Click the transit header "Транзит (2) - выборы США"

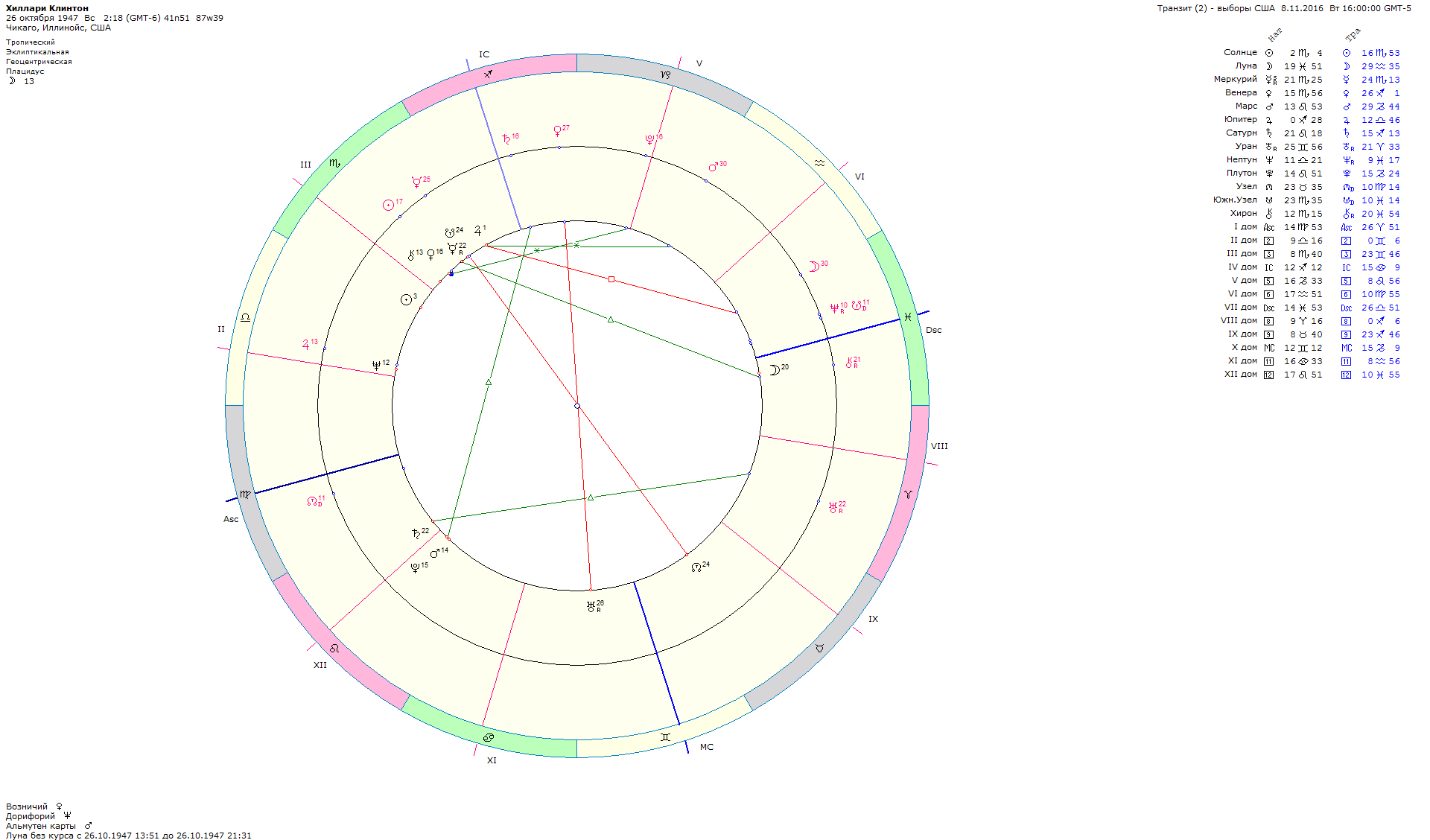point(1215,8)
